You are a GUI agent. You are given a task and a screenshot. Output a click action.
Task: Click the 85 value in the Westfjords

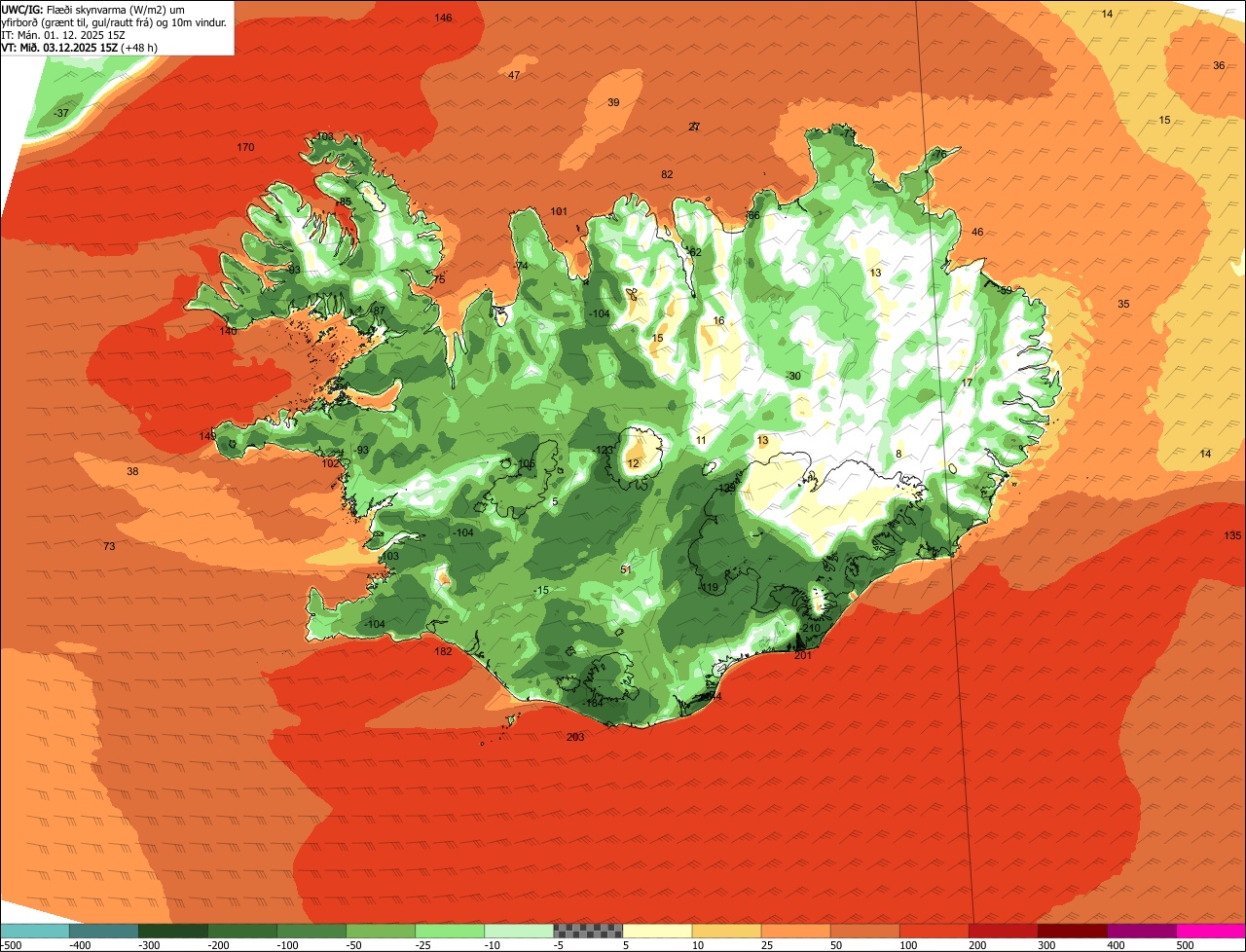[345, 202]
